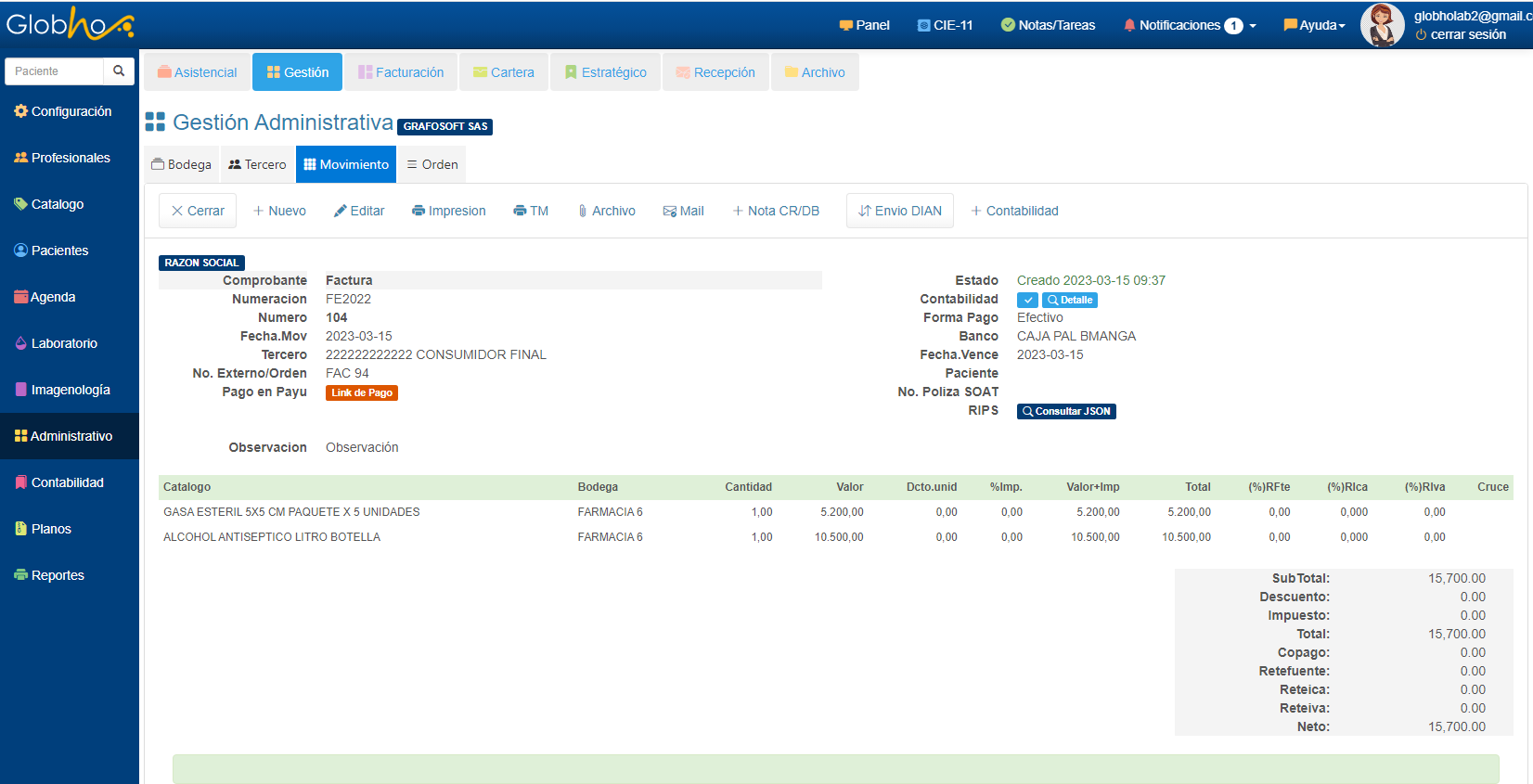Open the Link de Pago
1533x784 pixels.
pos(361,392)
